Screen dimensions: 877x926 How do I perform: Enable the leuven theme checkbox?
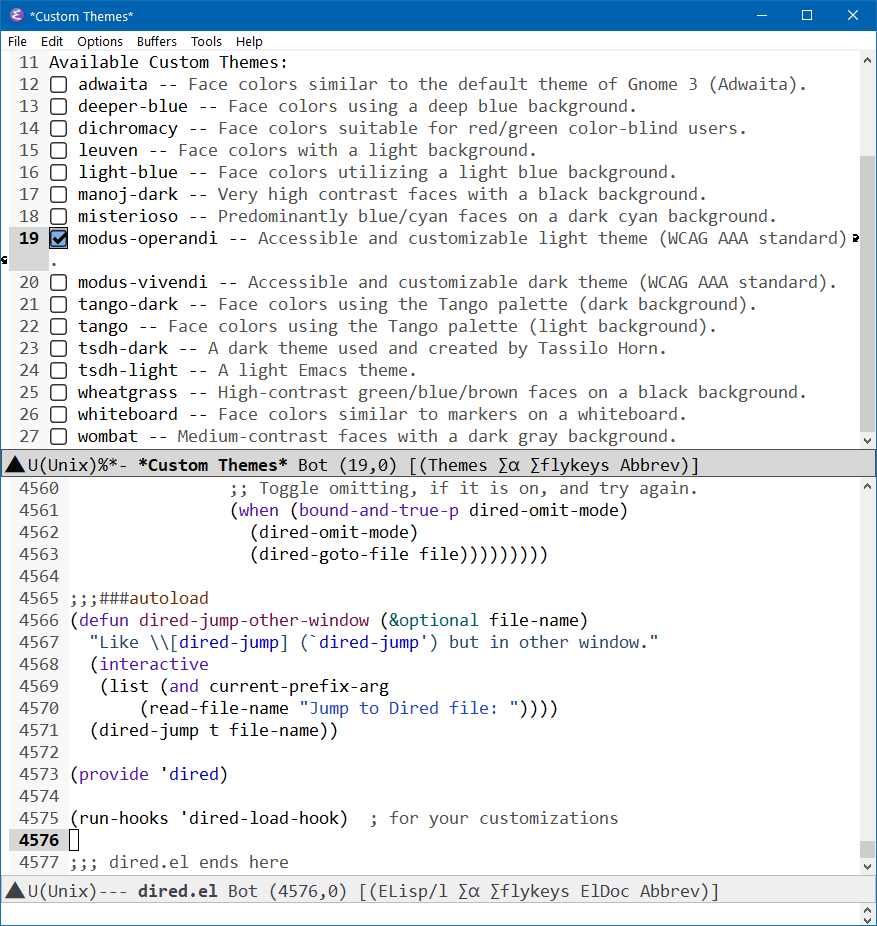58,151
